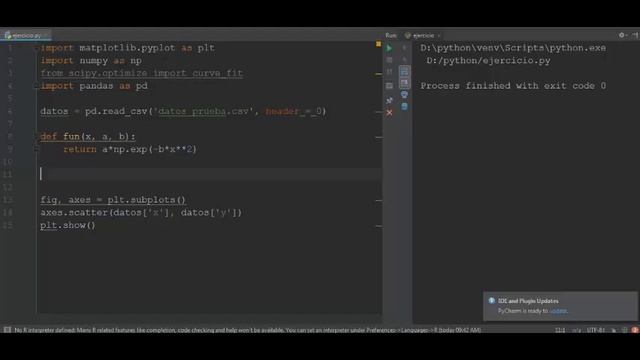
Task: Toggle tool windows icon in status bar
Action: [7, 330]
